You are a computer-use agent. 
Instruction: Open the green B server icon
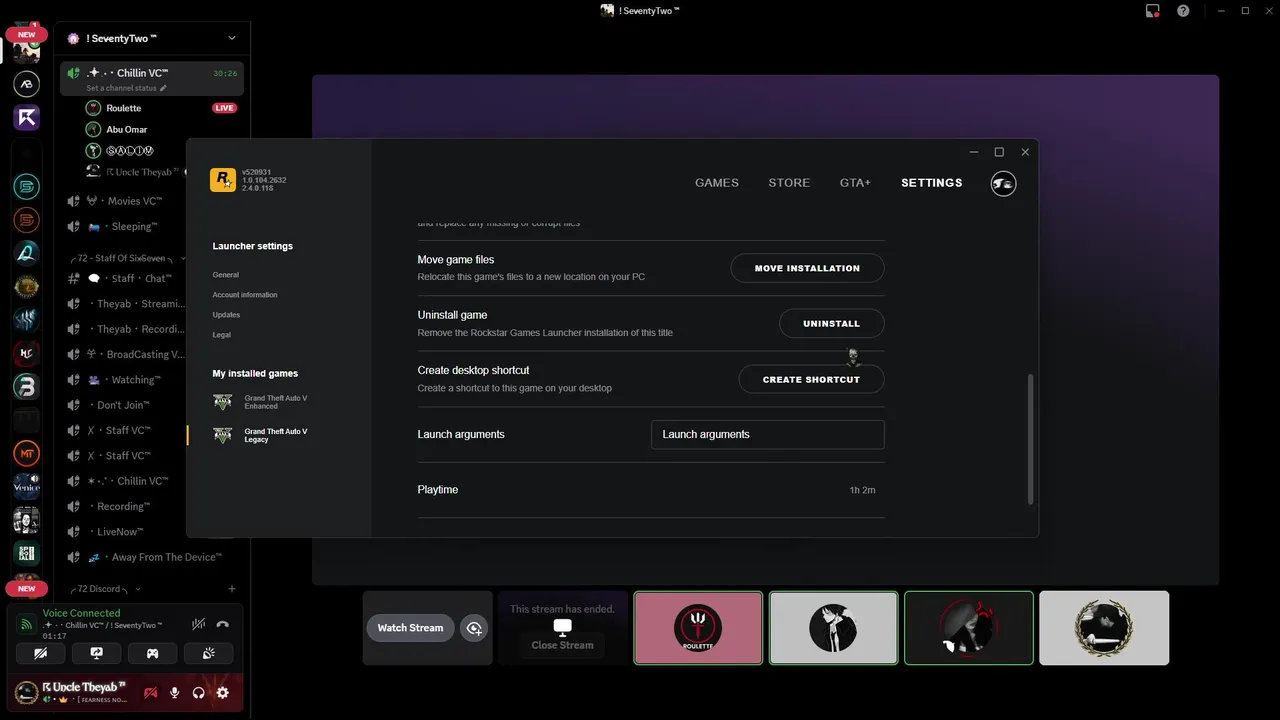[27, 386]
